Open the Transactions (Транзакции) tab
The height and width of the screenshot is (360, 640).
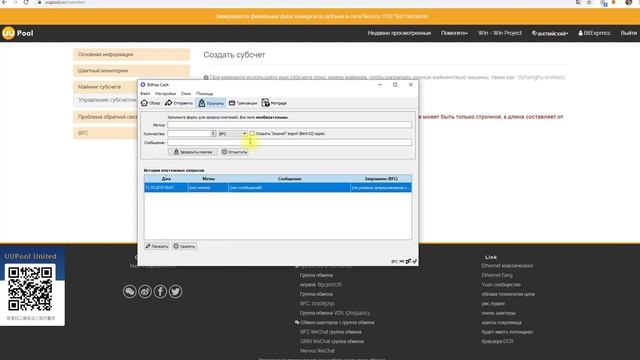(x=243, y=103)
